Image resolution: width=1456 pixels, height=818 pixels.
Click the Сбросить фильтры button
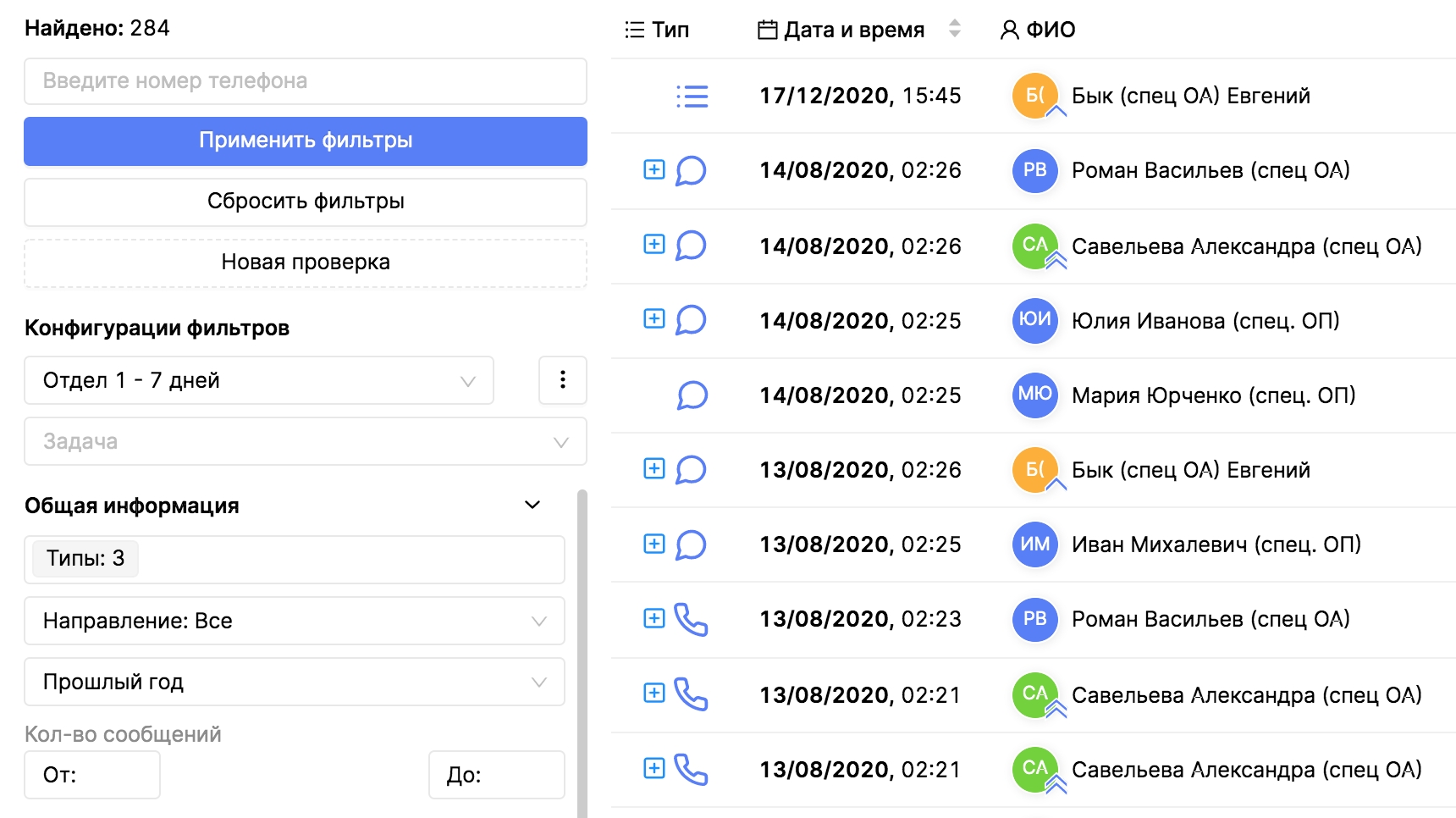point(305,202)
